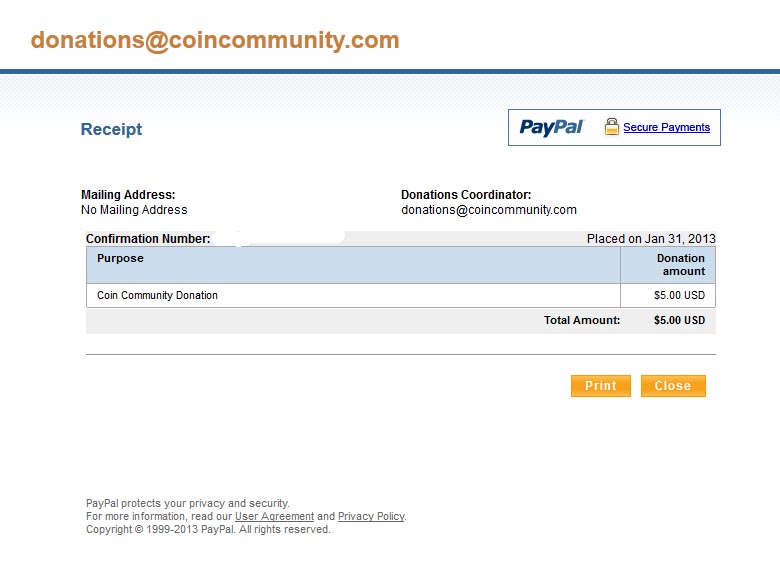Click the Donation amount column header
The width and height of the screenshot is (780, 580).
pos(681,265)
